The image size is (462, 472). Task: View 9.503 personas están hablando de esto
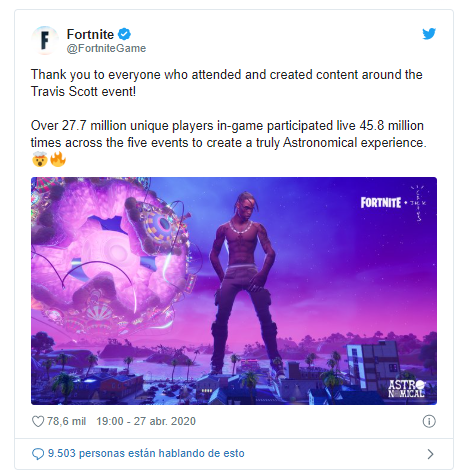[x=146, y=453]
